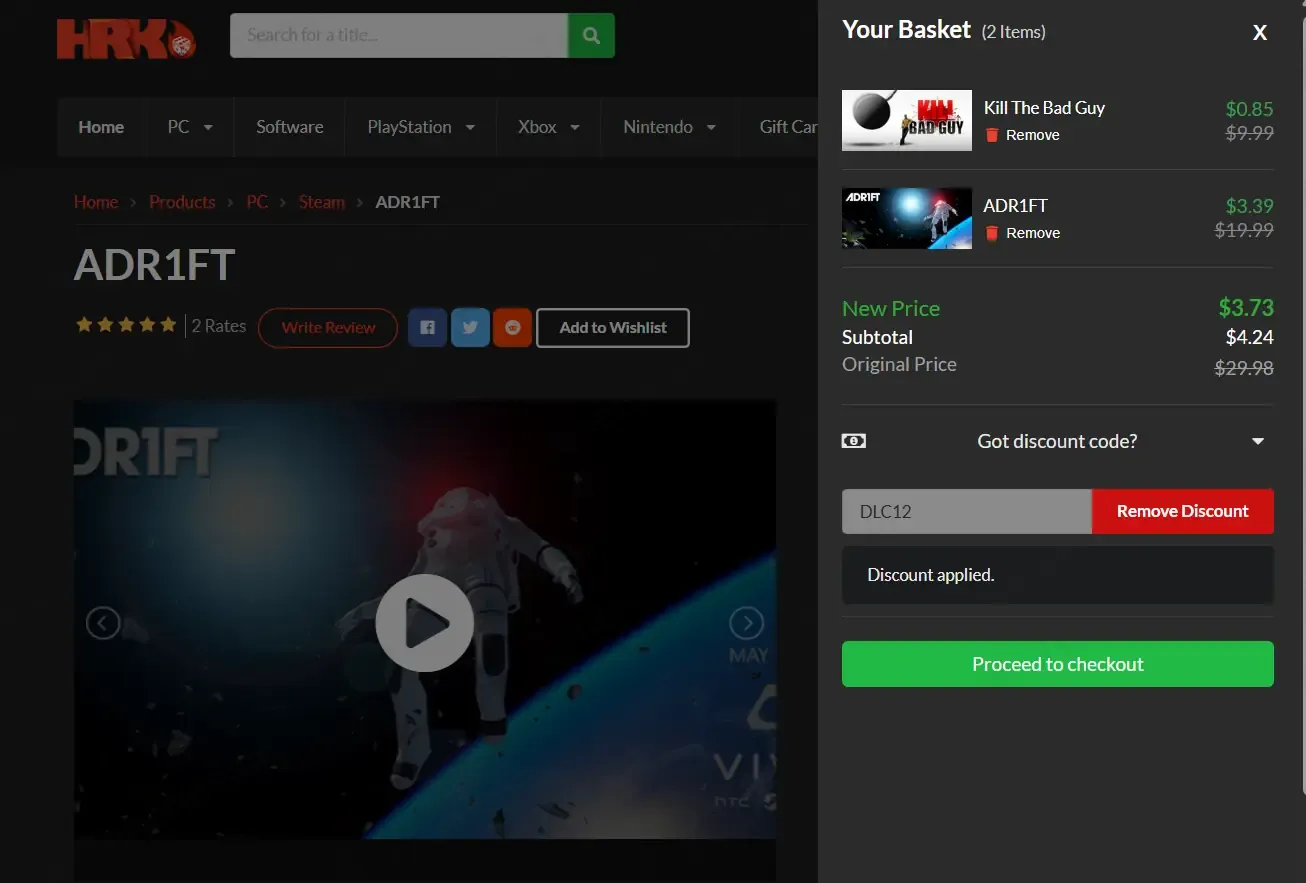Collapse the 'Got discount code?' section
Image resolution: width=1306 pixels, height=883 pixels.
point(1258,442)
